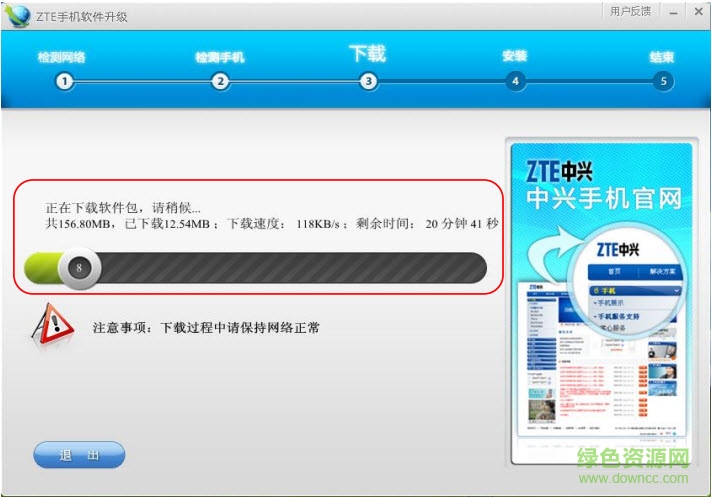
Task: Click the 共156.80MB total size text
Action: (78, 224)
